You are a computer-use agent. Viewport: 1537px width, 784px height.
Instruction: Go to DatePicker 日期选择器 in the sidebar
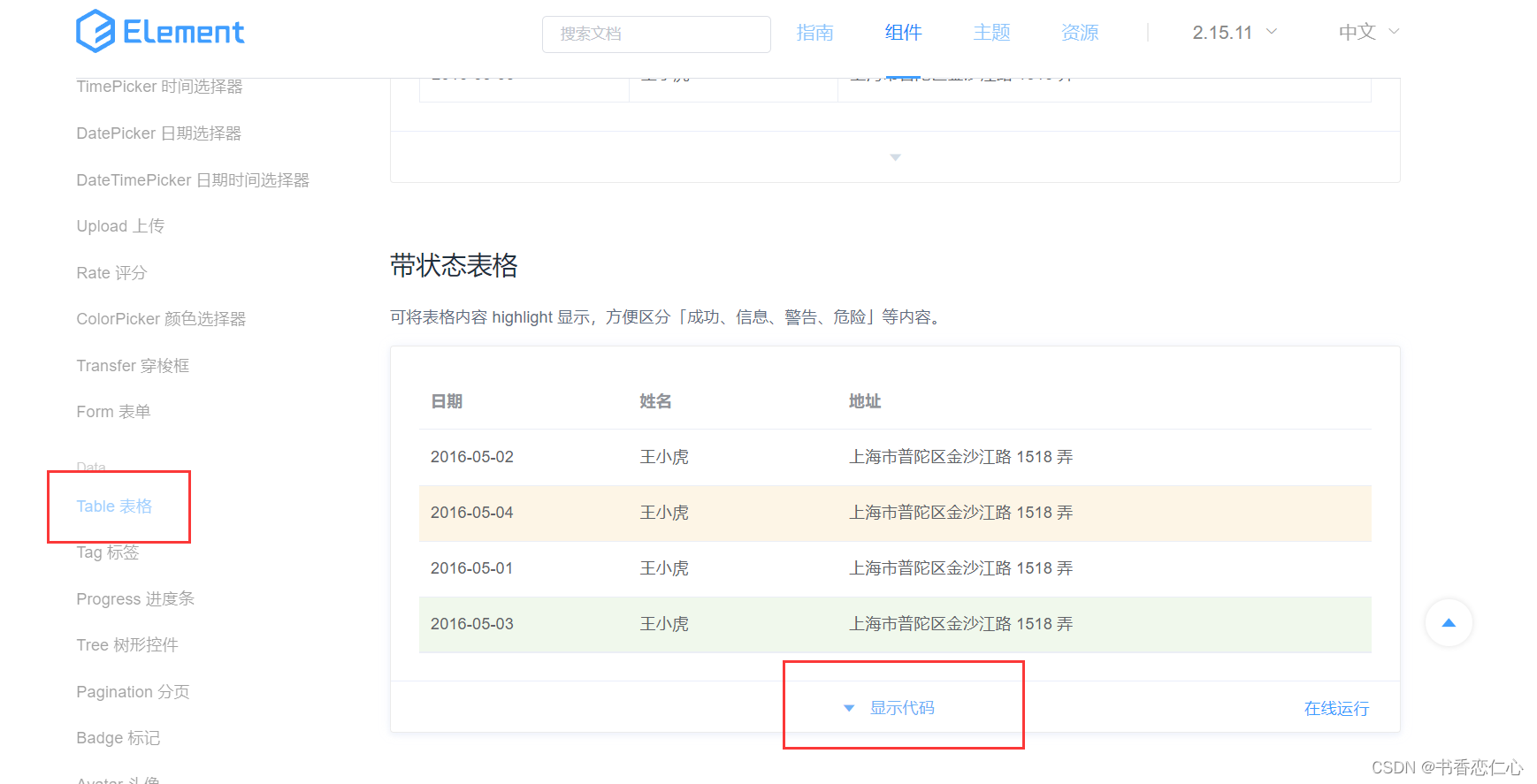pos(158,133)
